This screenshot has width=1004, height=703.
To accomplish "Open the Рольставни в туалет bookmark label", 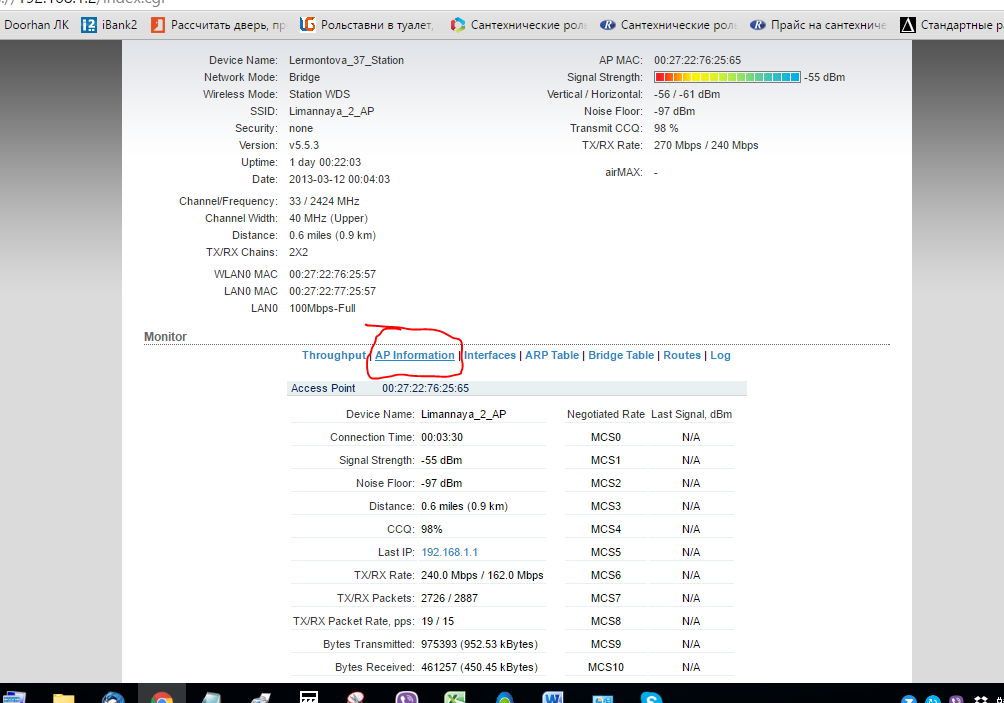I will coord(377,25).
